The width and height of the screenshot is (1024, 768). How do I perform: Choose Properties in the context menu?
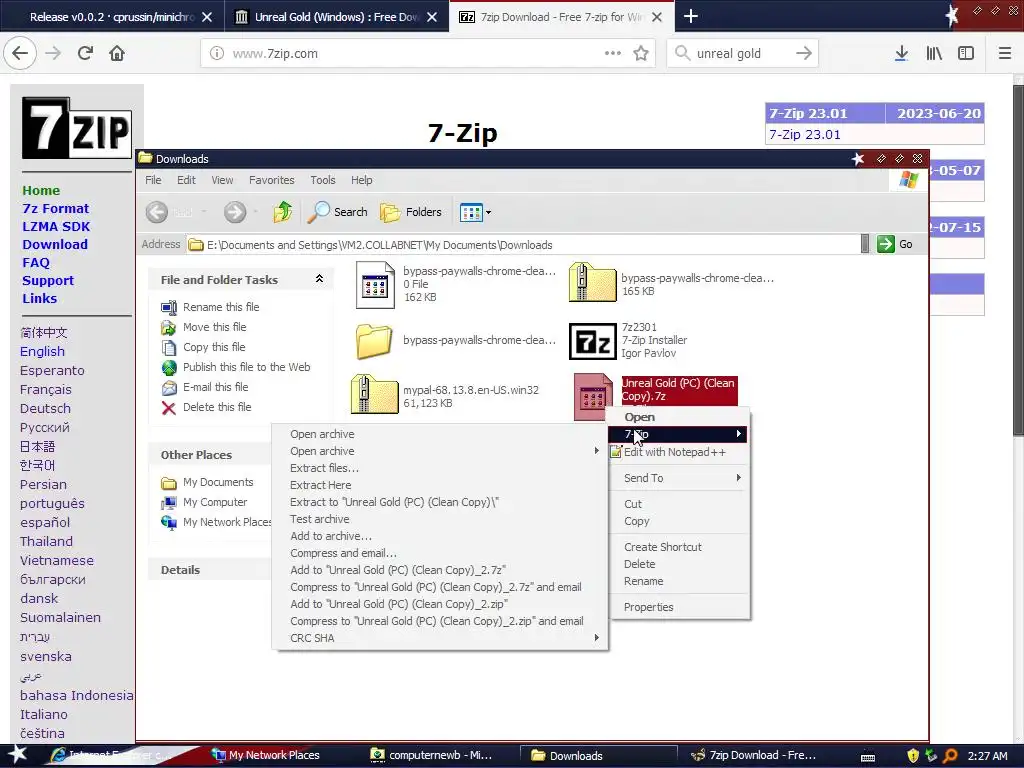(679, 607)
